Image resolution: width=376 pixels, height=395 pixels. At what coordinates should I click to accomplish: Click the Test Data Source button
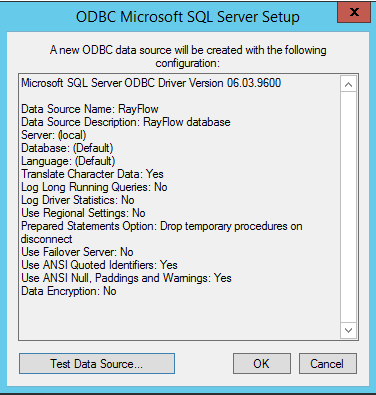(x=97, y=363)
